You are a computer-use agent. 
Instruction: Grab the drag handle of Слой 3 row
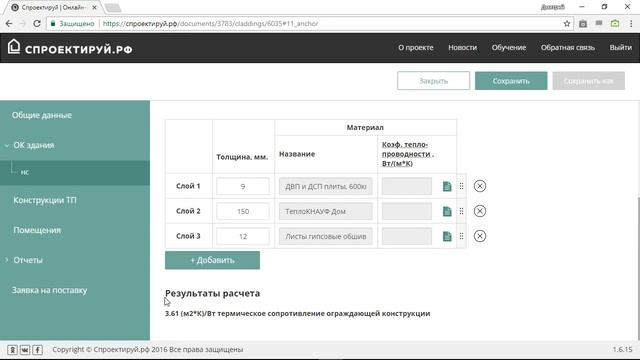point(461,236)
